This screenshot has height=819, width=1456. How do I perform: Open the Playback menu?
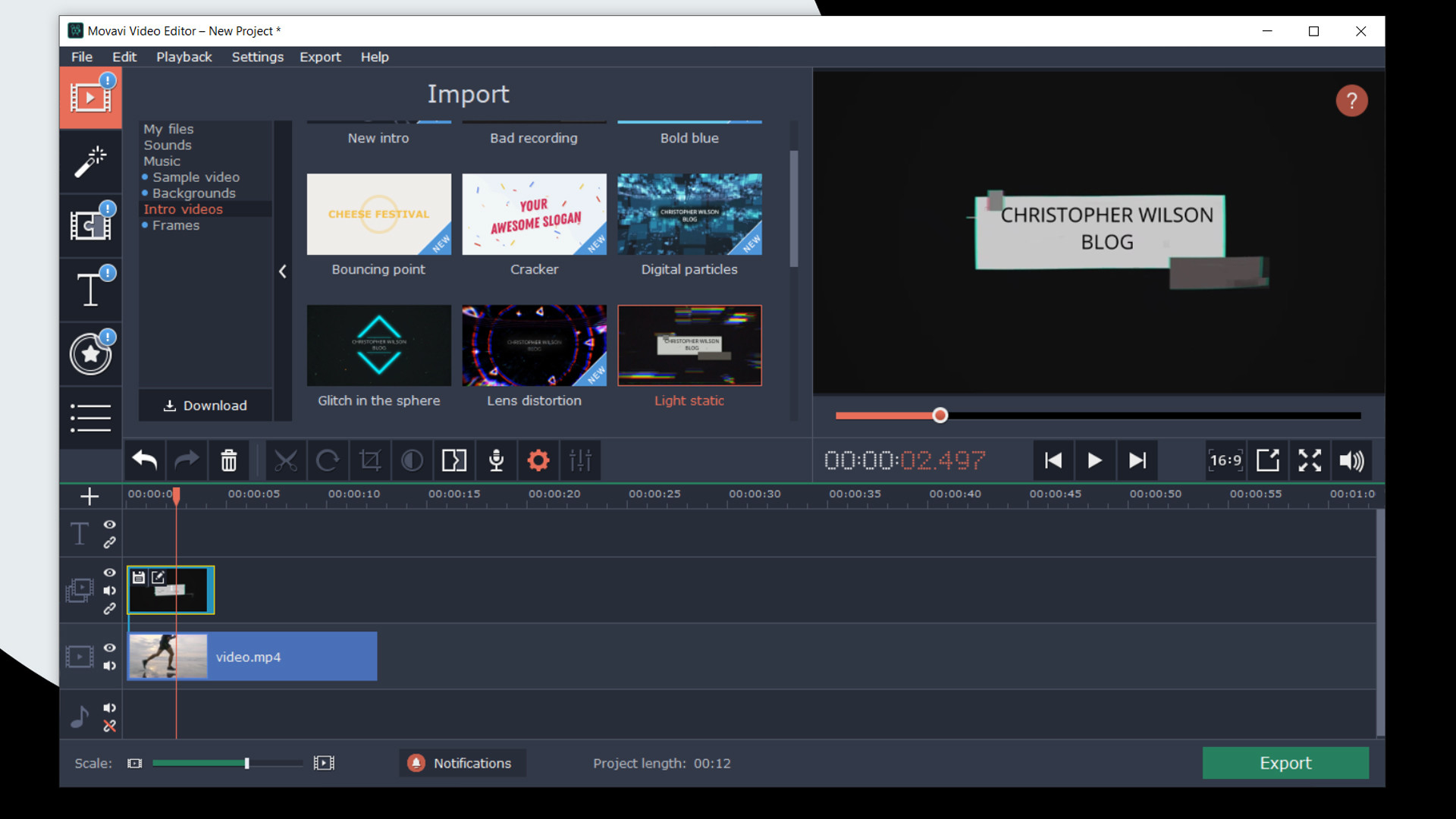pyautogui.click(x=184, y=57)
